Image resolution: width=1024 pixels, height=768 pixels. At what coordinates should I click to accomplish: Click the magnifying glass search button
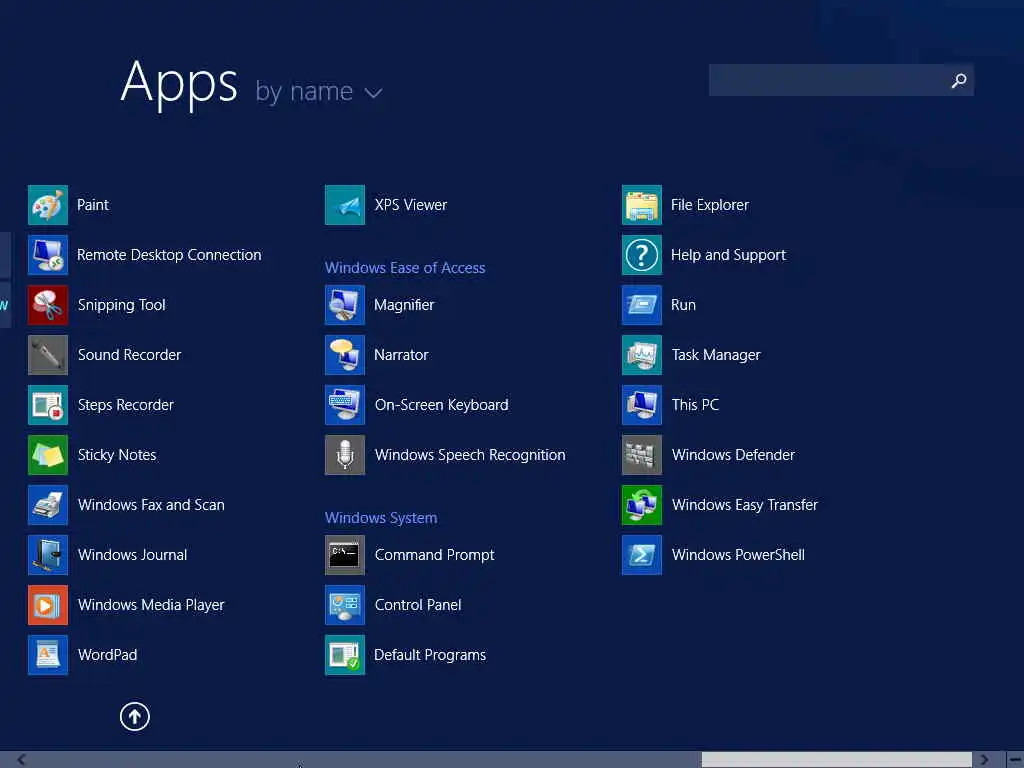(x=959, y=80)
